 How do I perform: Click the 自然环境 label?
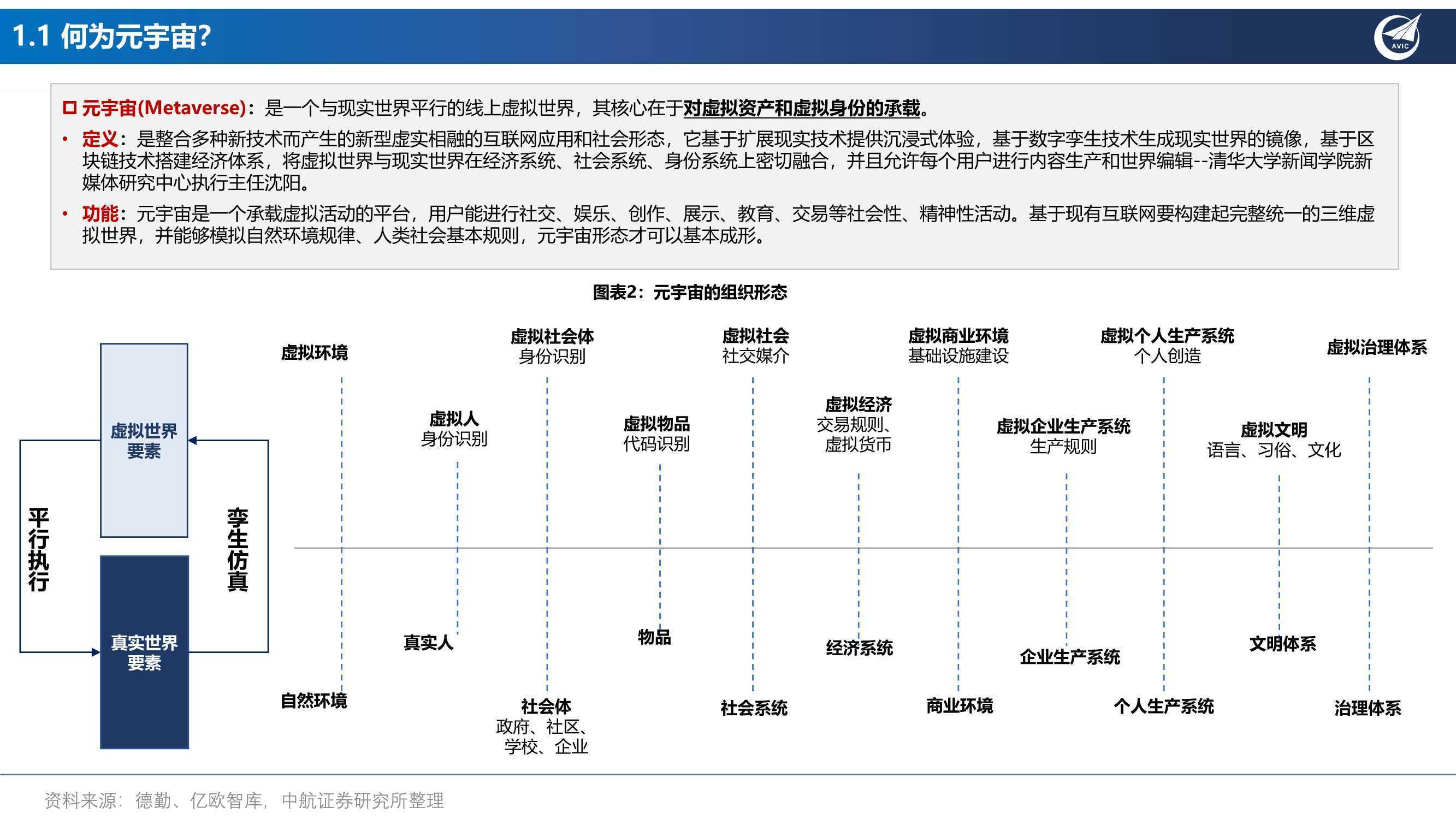(x=313, y=701)
